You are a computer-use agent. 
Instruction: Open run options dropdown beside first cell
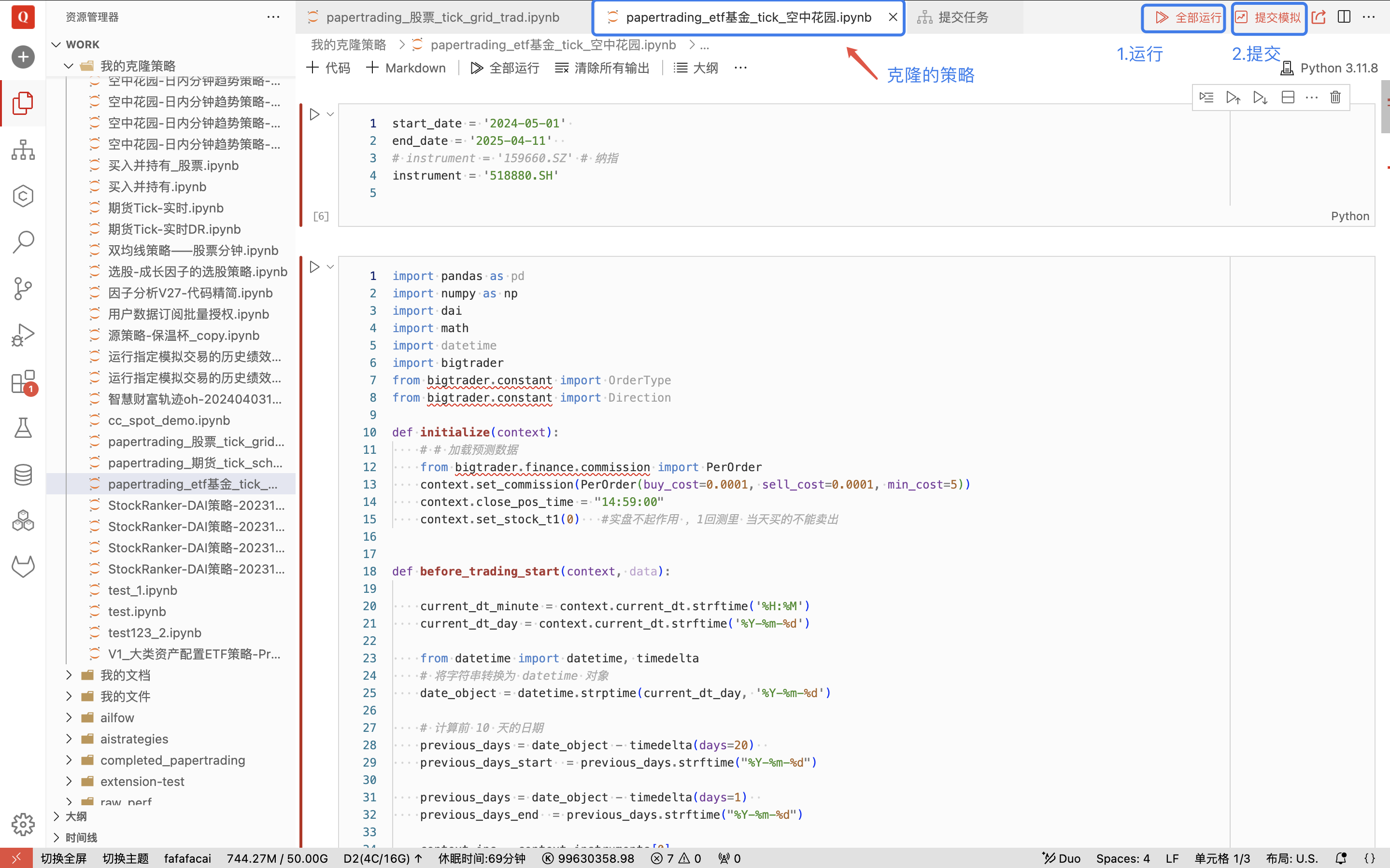click(330, 114)
